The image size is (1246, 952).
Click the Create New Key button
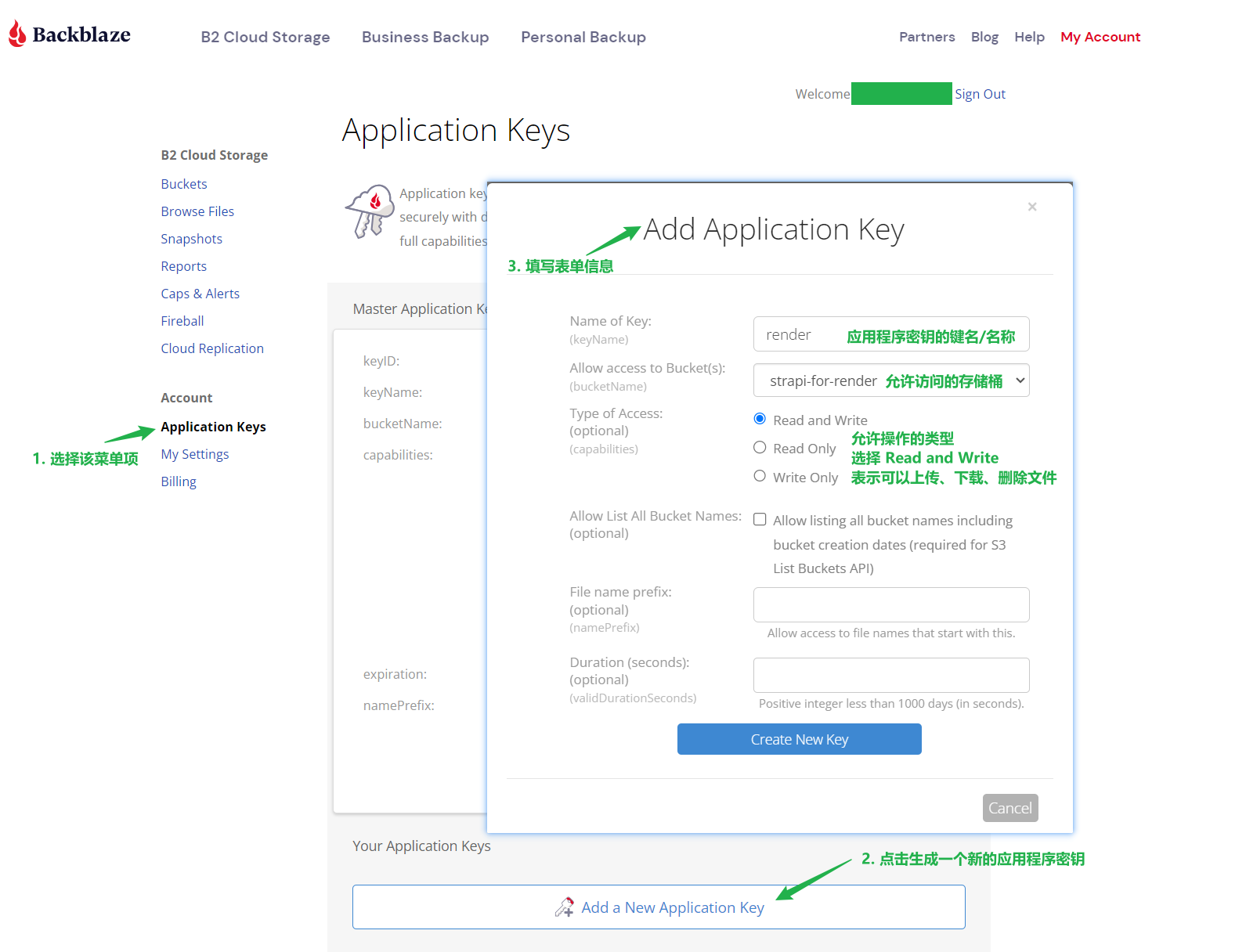tap(799, 739)
